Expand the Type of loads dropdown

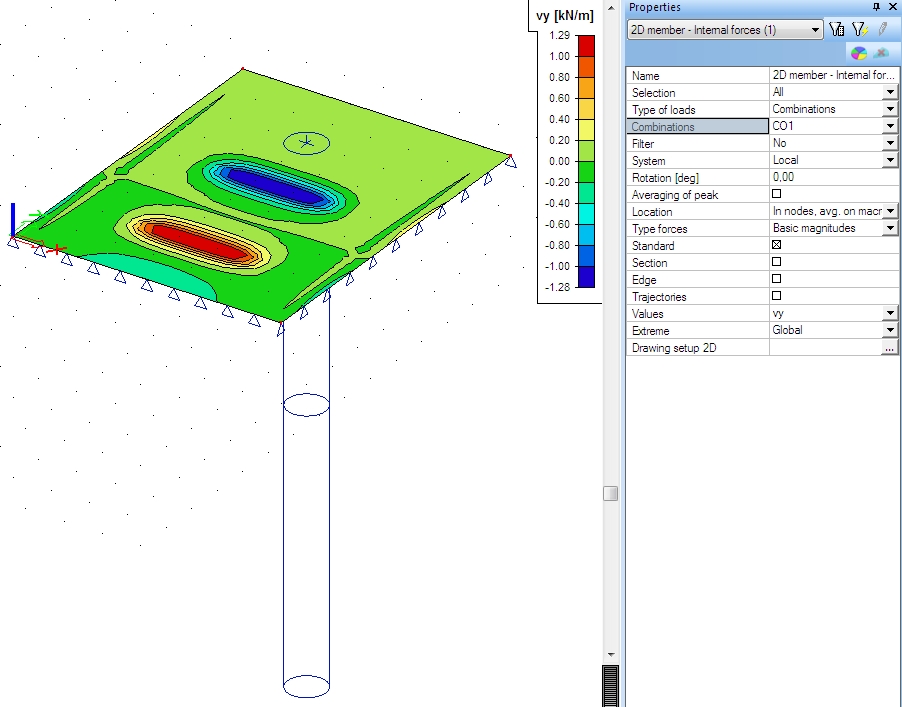click(890, 109)
